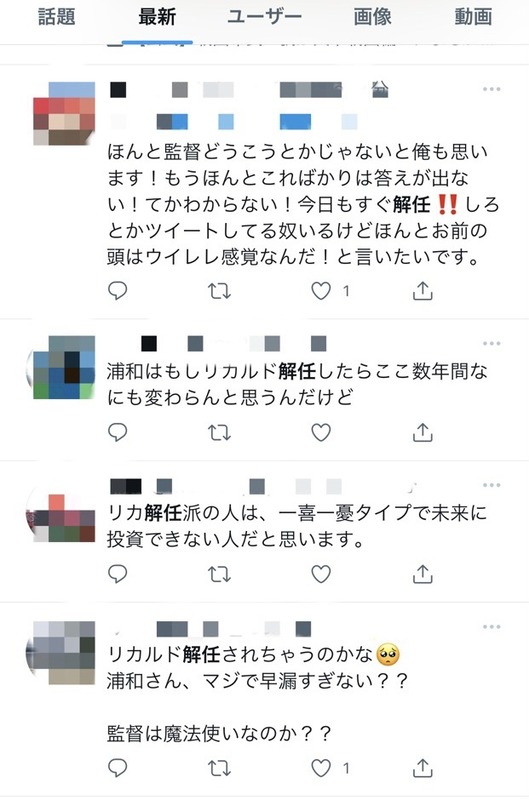Switch to the 画像 tab
Image resolution: width=529 pixels, height=800 pixels.
pyautogui.click(x=372, y=17)
